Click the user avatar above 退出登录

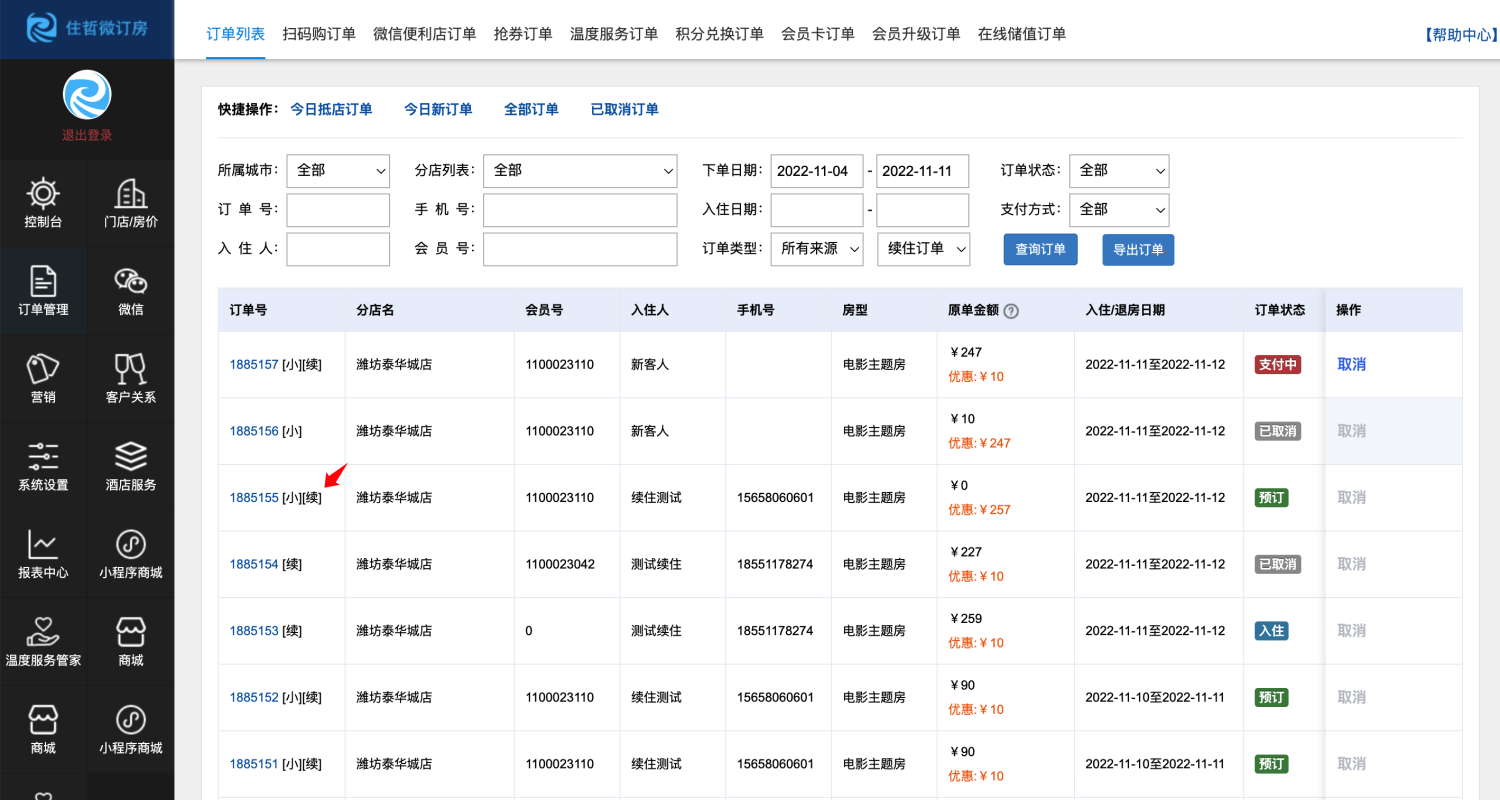coord(87,95)
